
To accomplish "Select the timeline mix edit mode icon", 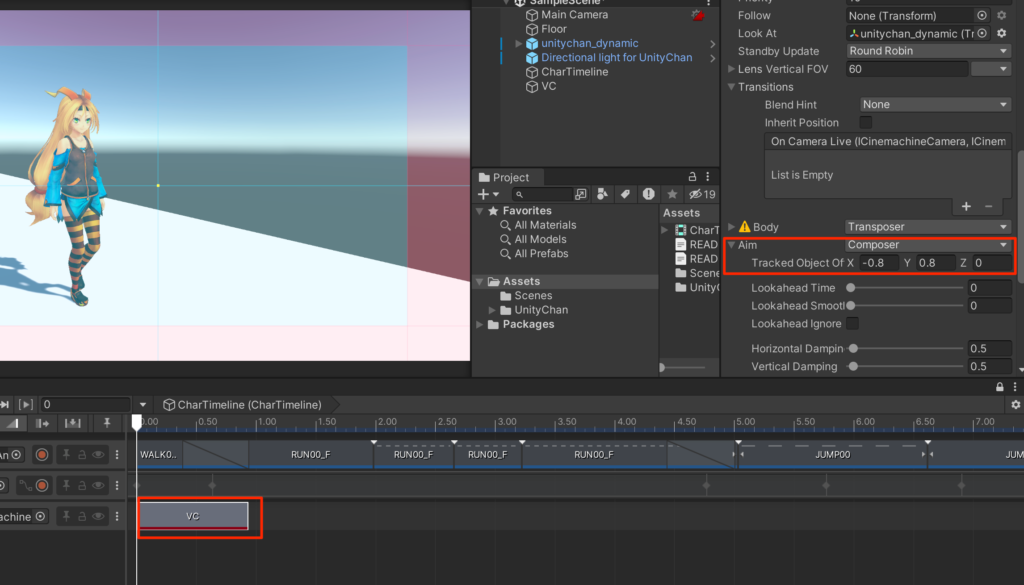I will 12,423.
